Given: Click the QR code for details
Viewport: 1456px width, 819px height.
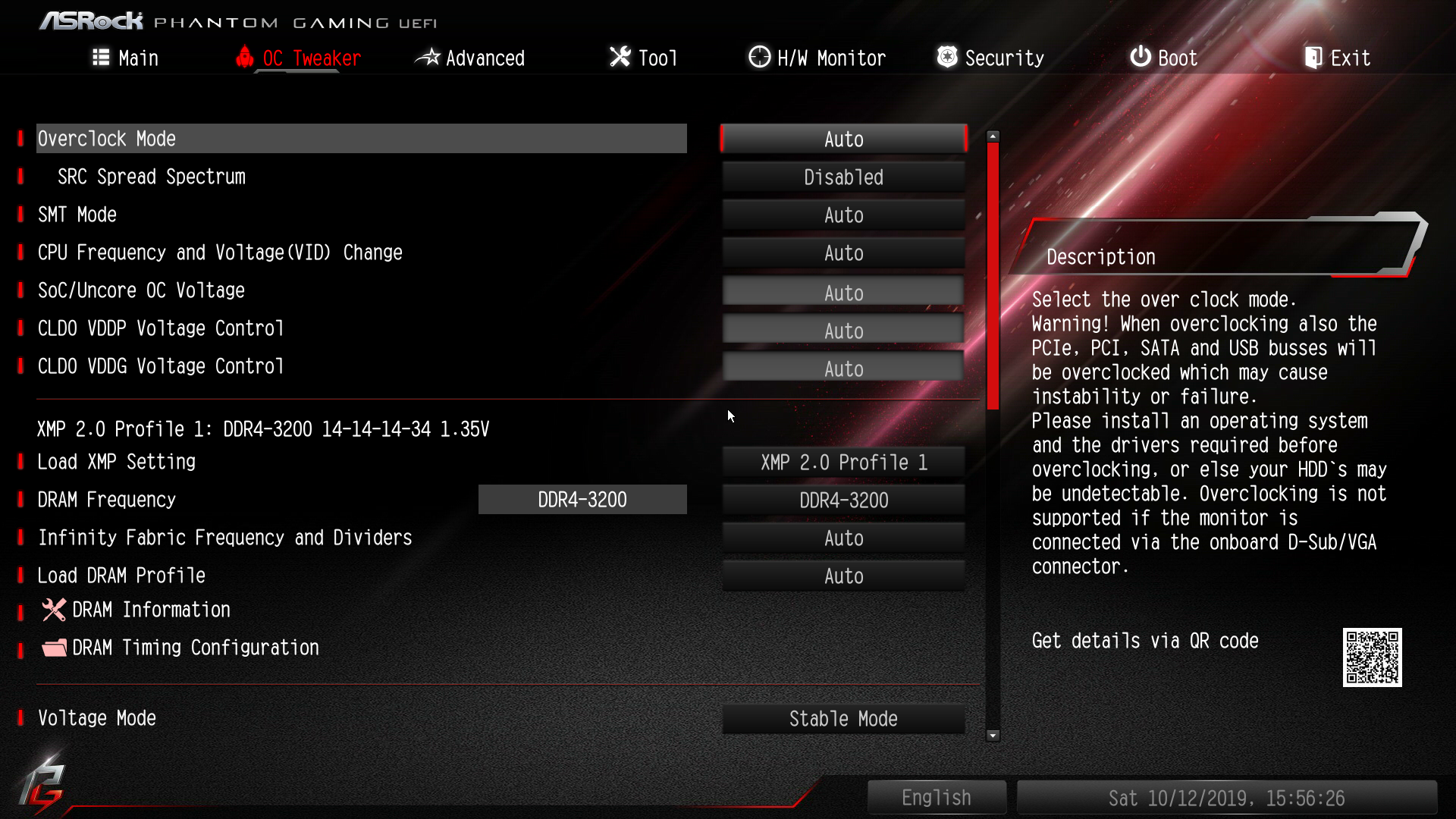Looking at the screenshot, I should (1372, 657).
